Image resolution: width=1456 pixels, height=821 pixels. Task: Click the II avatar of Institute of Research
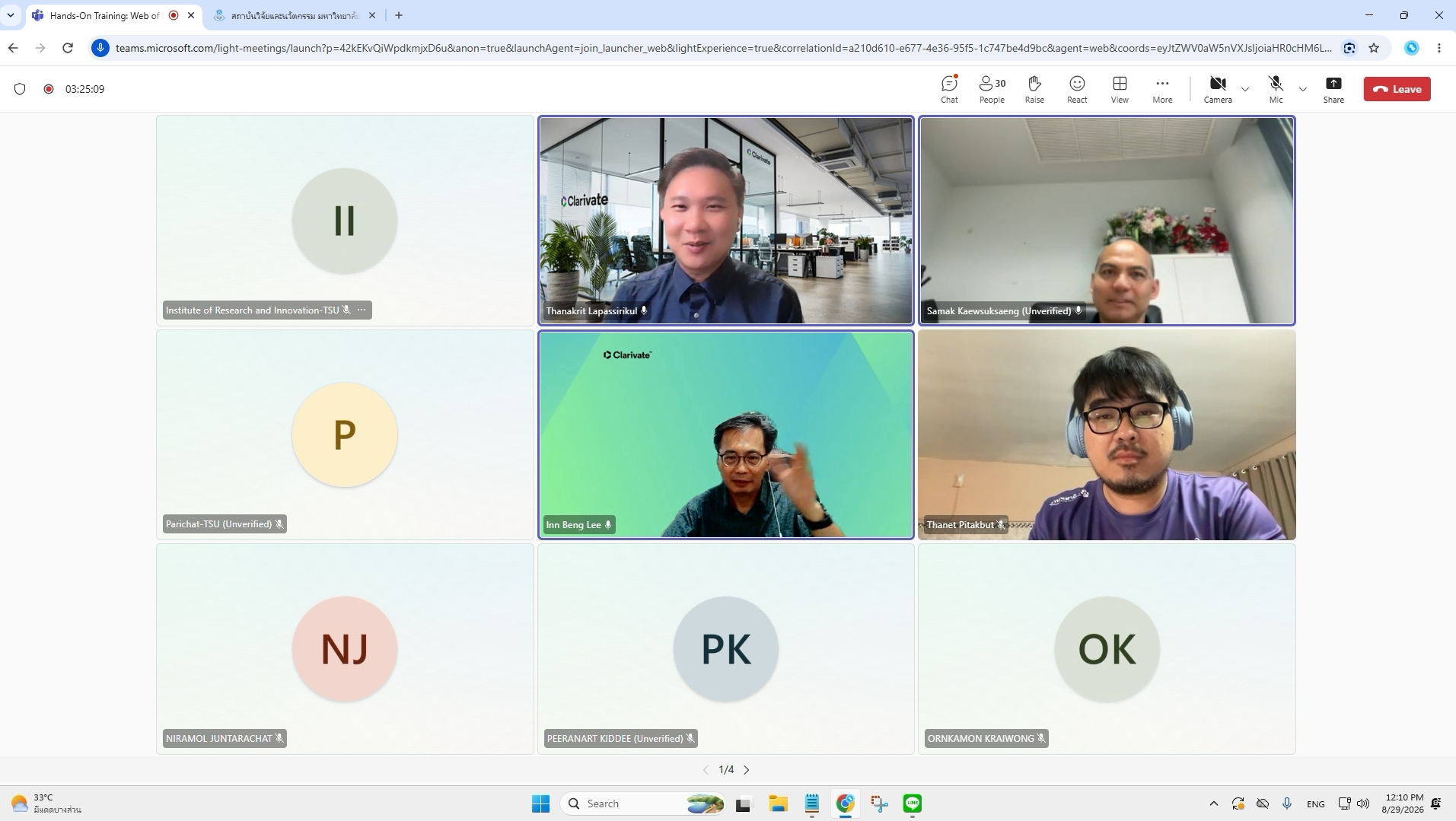345,221
